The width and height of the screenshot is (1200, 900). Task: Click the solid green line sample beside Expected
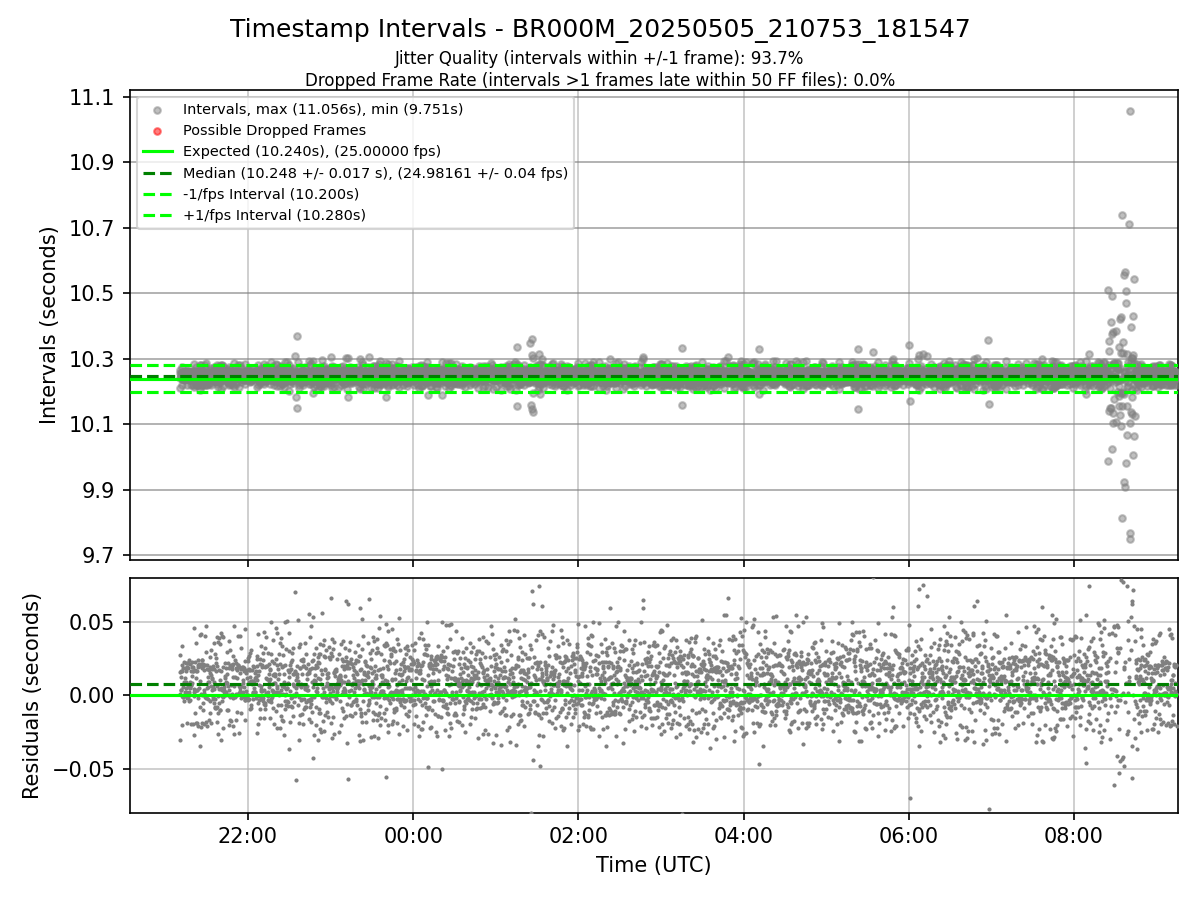pyautogui.click(x=157, y=152)
